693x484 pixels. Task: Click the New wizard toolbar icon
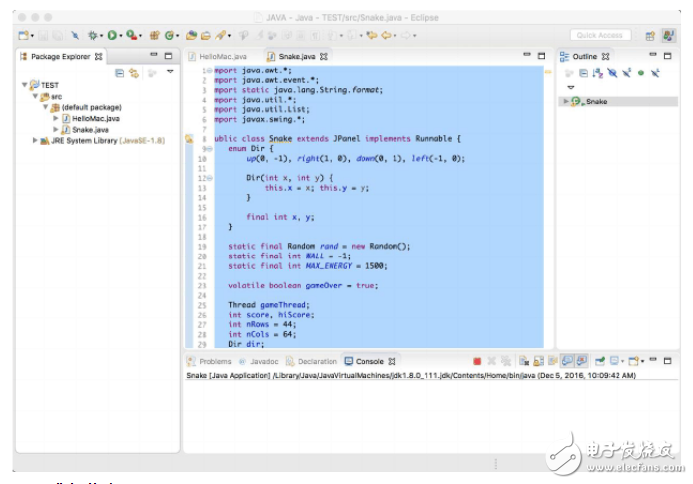coord(23,35)
